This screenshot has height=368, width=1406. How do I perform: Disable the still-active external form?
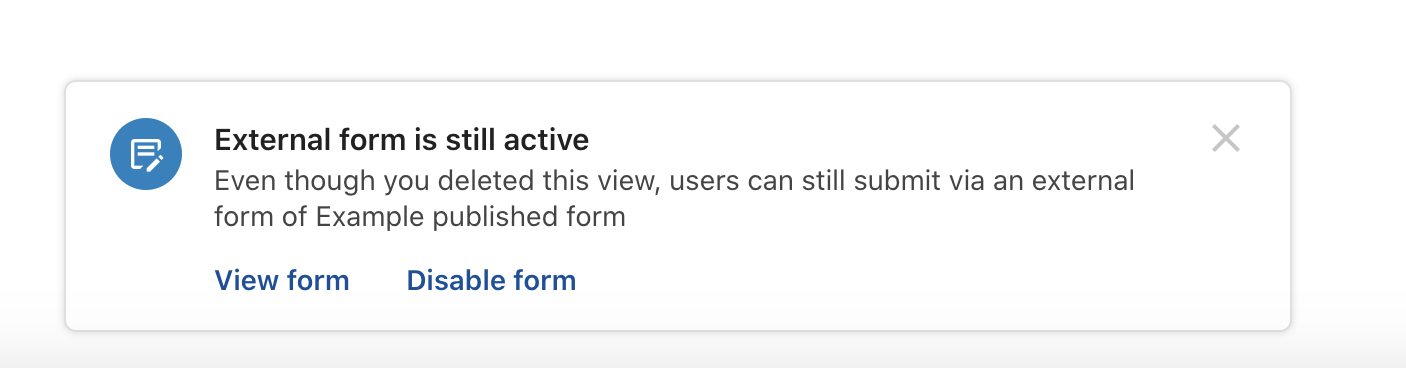tap(491, 280)
